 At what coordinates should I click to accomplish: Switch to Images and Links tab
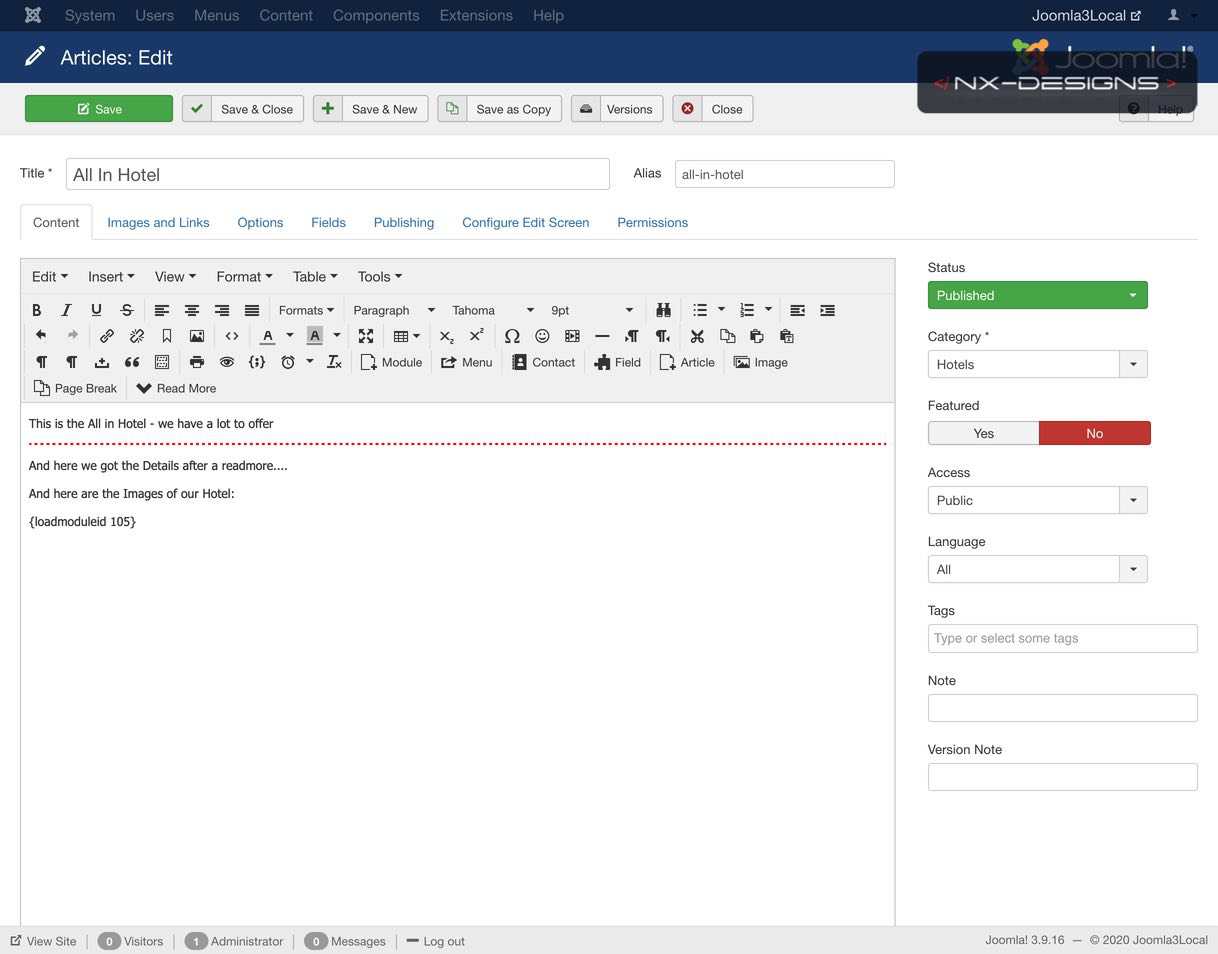[x=158, y=222]
